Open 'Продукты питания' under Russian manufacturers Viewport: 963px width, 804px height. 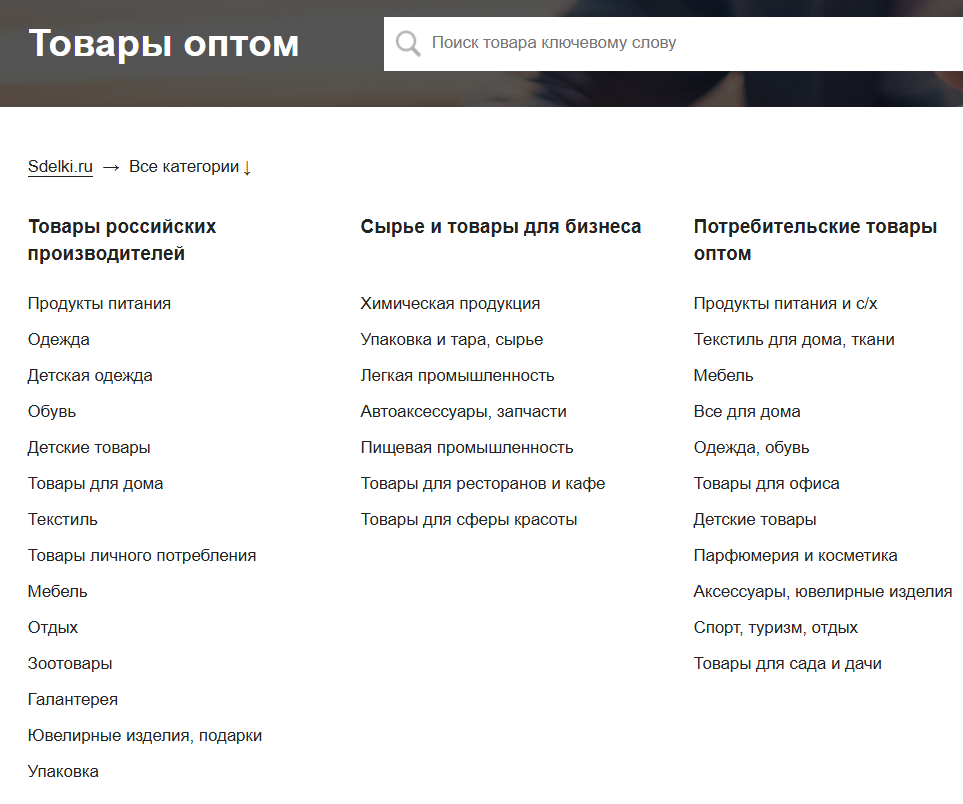coord(99,303)
